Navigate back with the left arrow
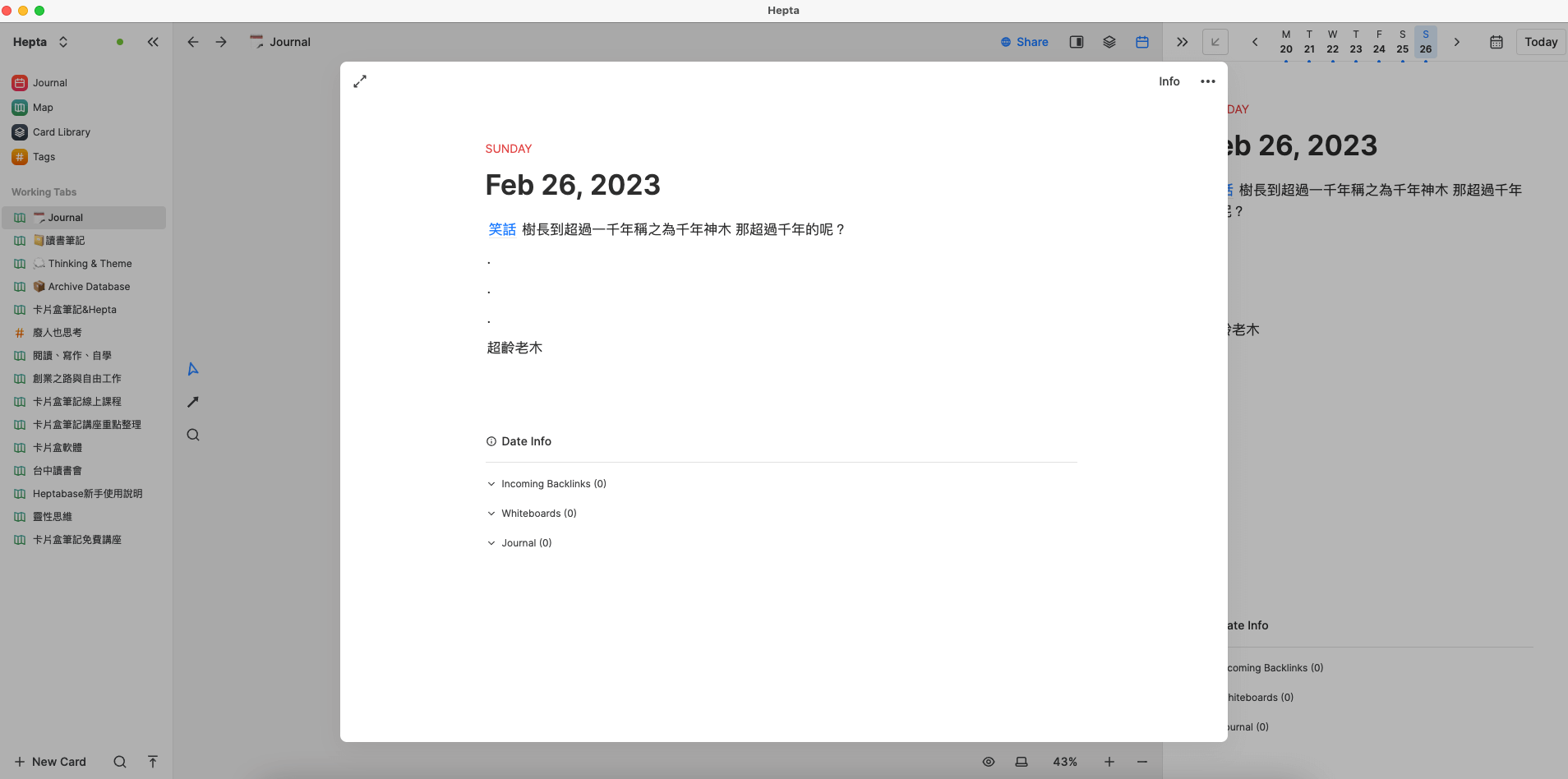 coord(193,42)
